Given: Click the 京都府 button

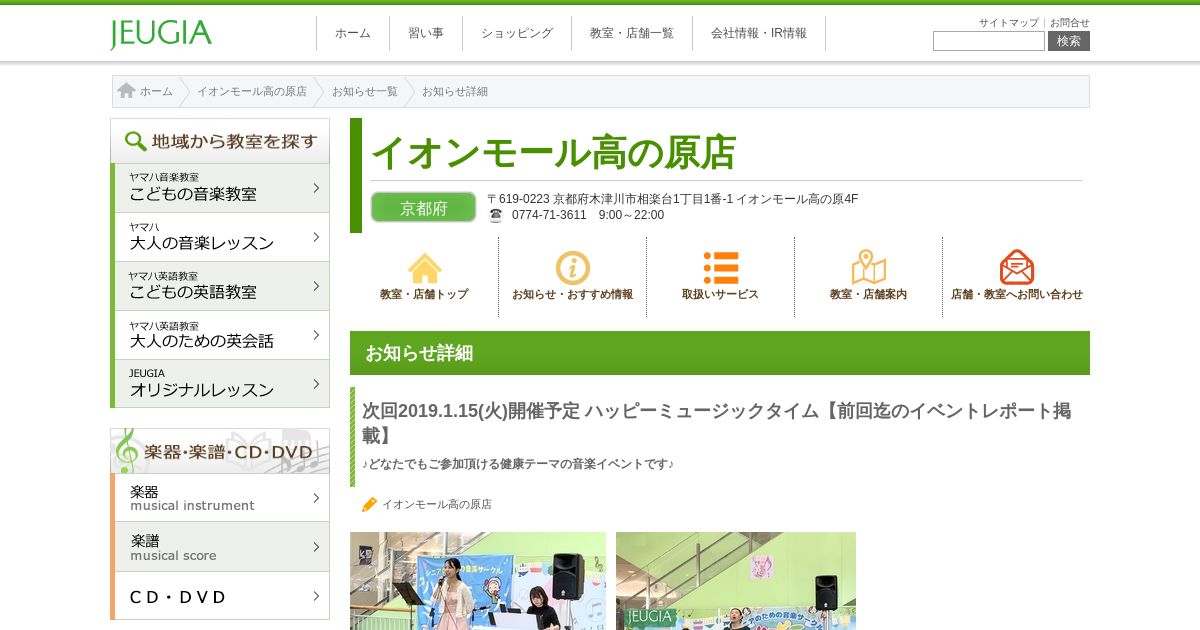Looking at the screenshot, I should click(424, 207).
